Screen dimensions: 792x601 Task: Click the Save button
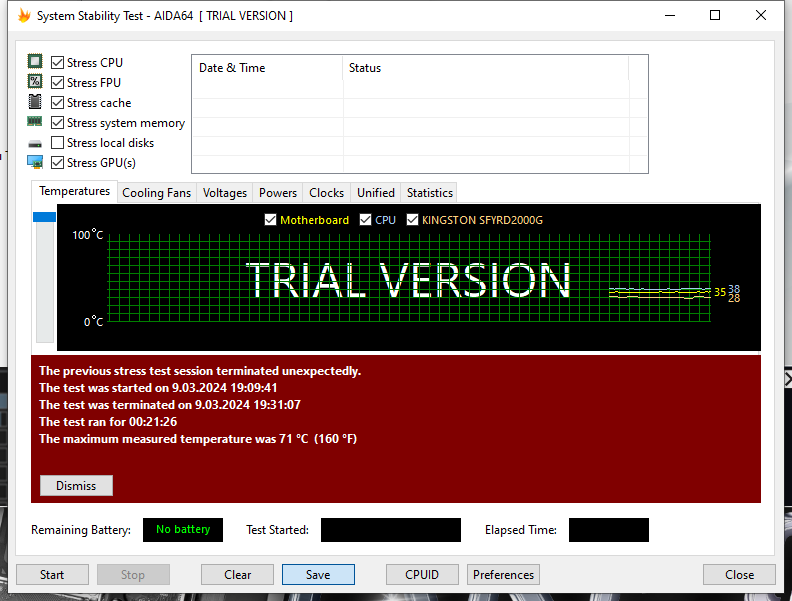tap(318, 575)
